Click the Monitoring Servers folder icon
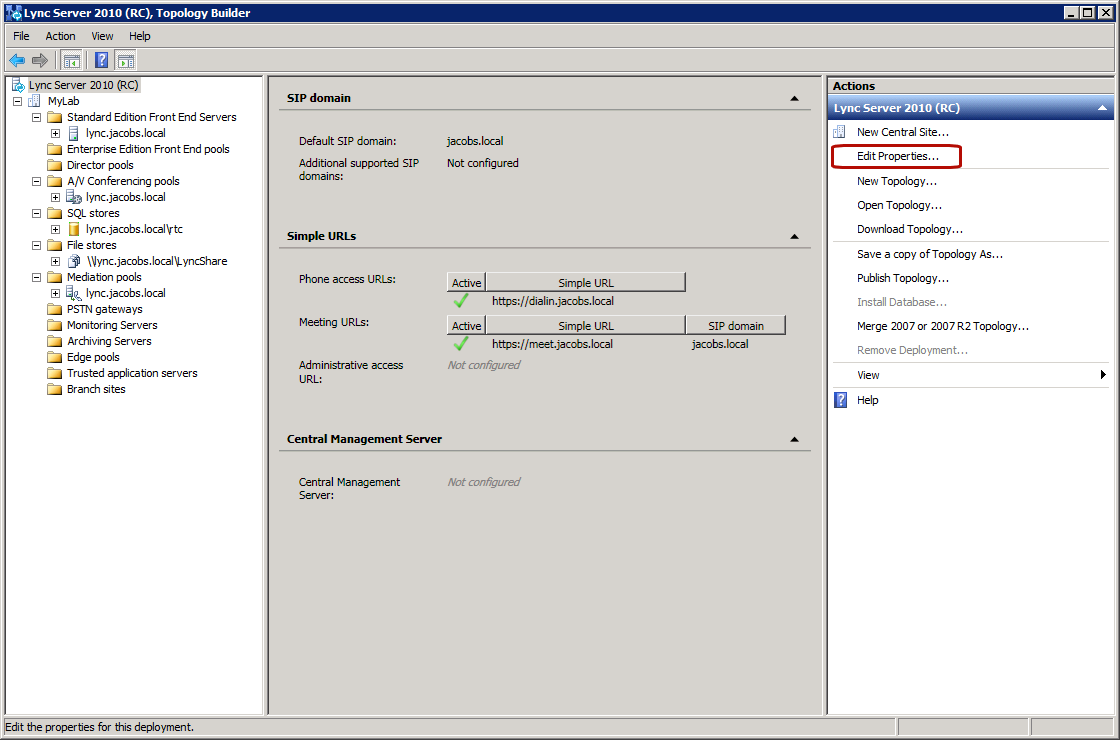Image resolution: width=1120 pixels, height=740 pixels. pyautogui.click(x=54, y=325)
